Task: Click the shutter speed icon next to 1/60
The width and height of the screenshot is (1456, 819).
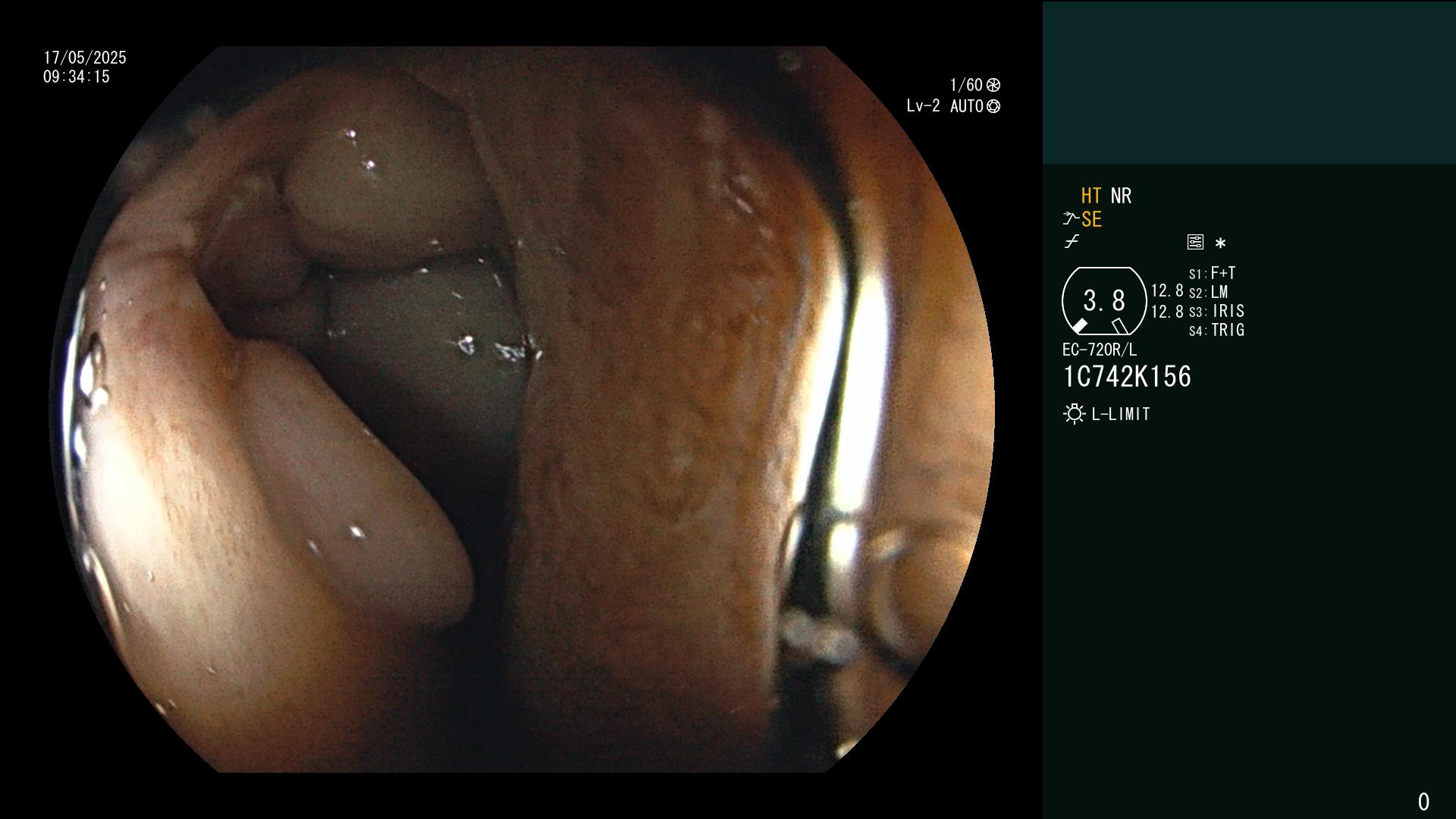Action: pos(993,85)
